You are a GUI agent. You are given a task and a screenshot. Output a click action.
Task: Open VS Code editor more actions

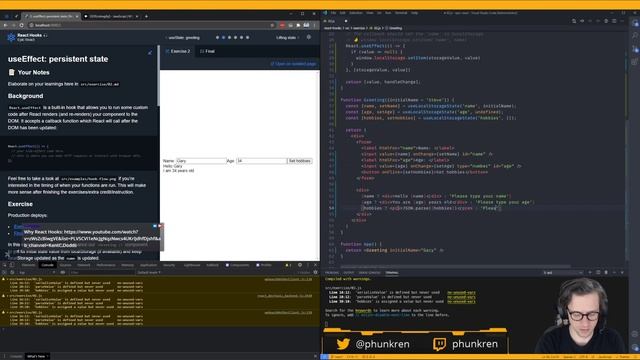622,21
